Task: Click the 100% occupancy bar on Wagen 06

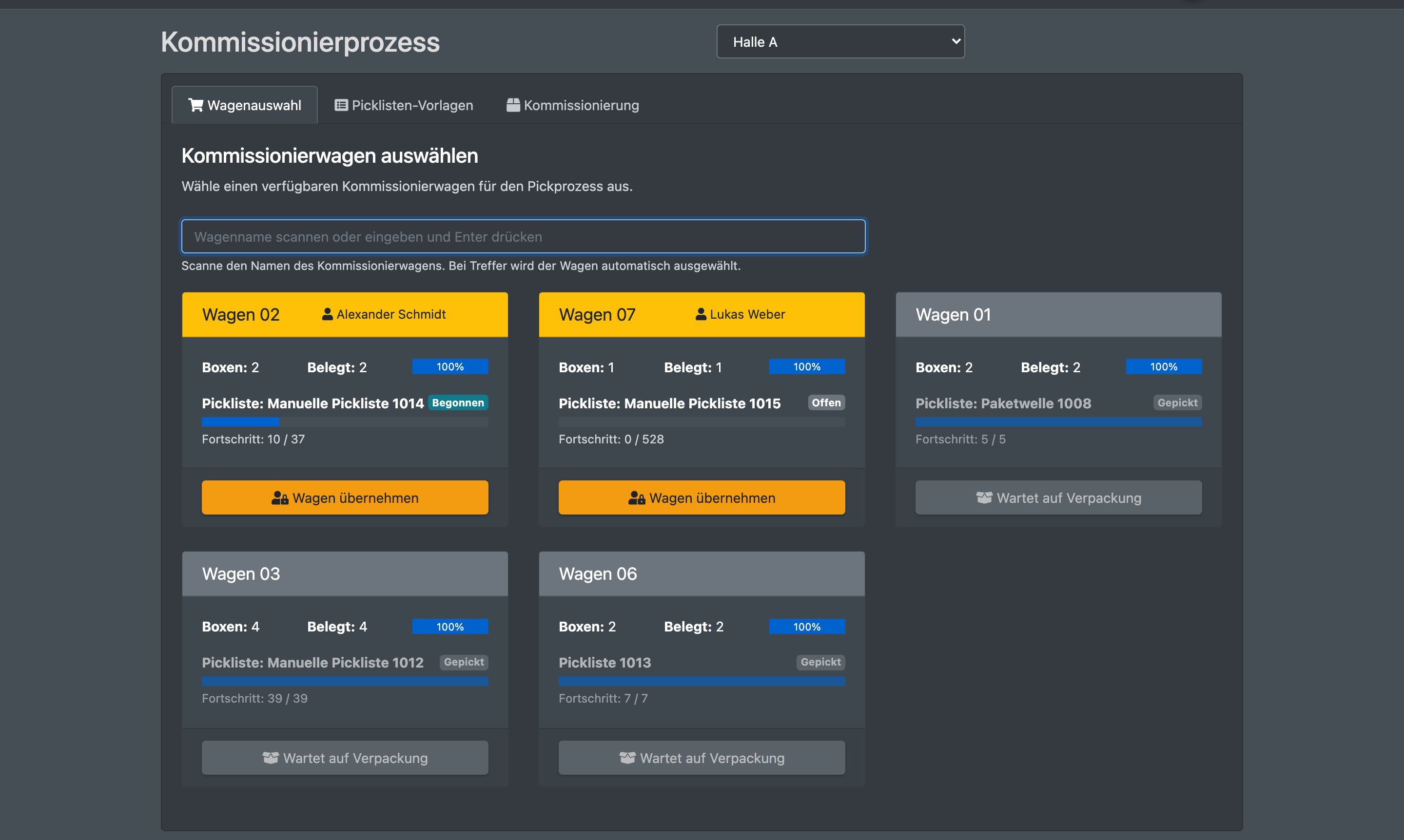Action: coord(807,627)
